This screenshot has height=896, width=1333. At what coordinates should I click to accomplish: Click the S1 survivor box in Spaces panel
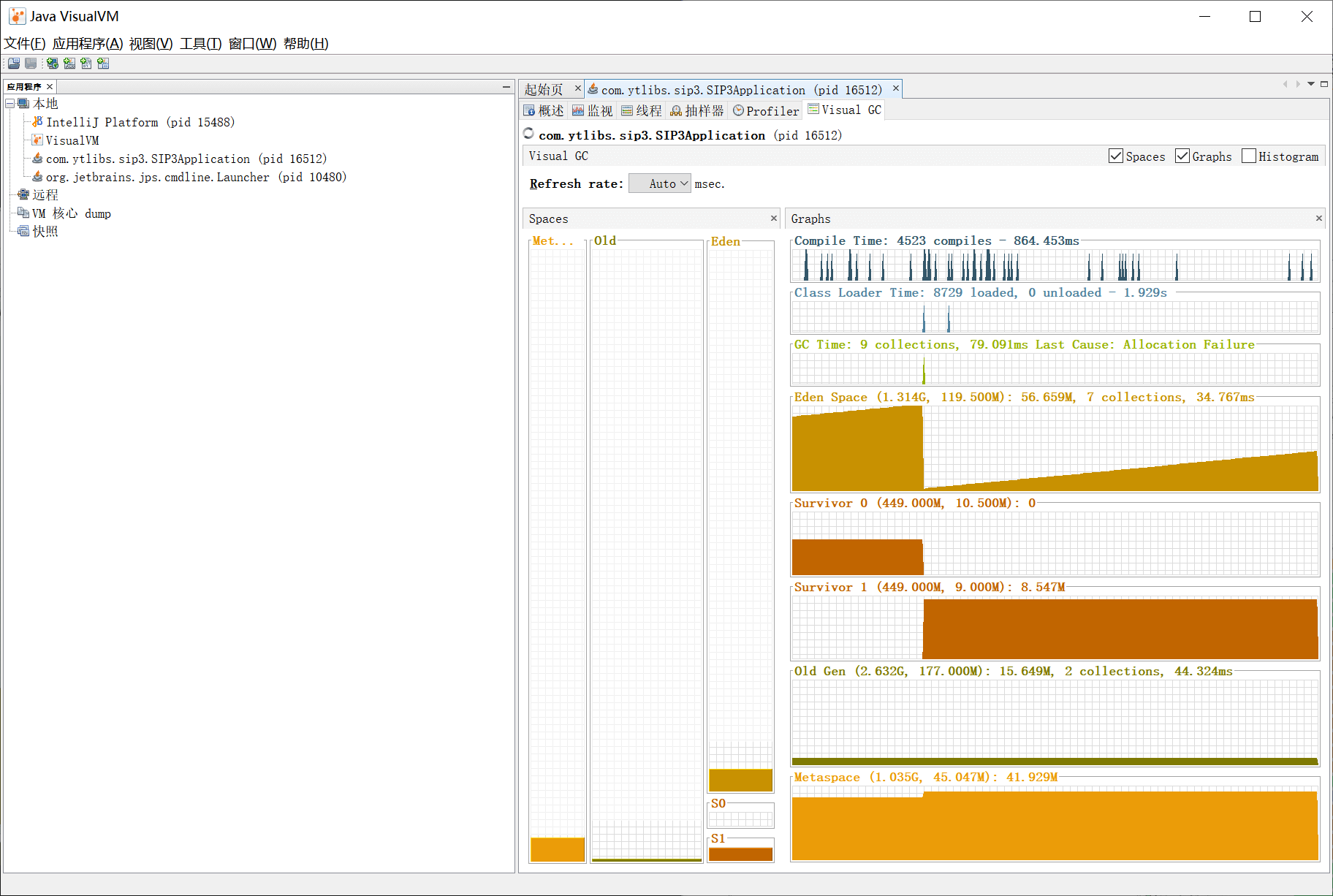[x=741, y=854]
